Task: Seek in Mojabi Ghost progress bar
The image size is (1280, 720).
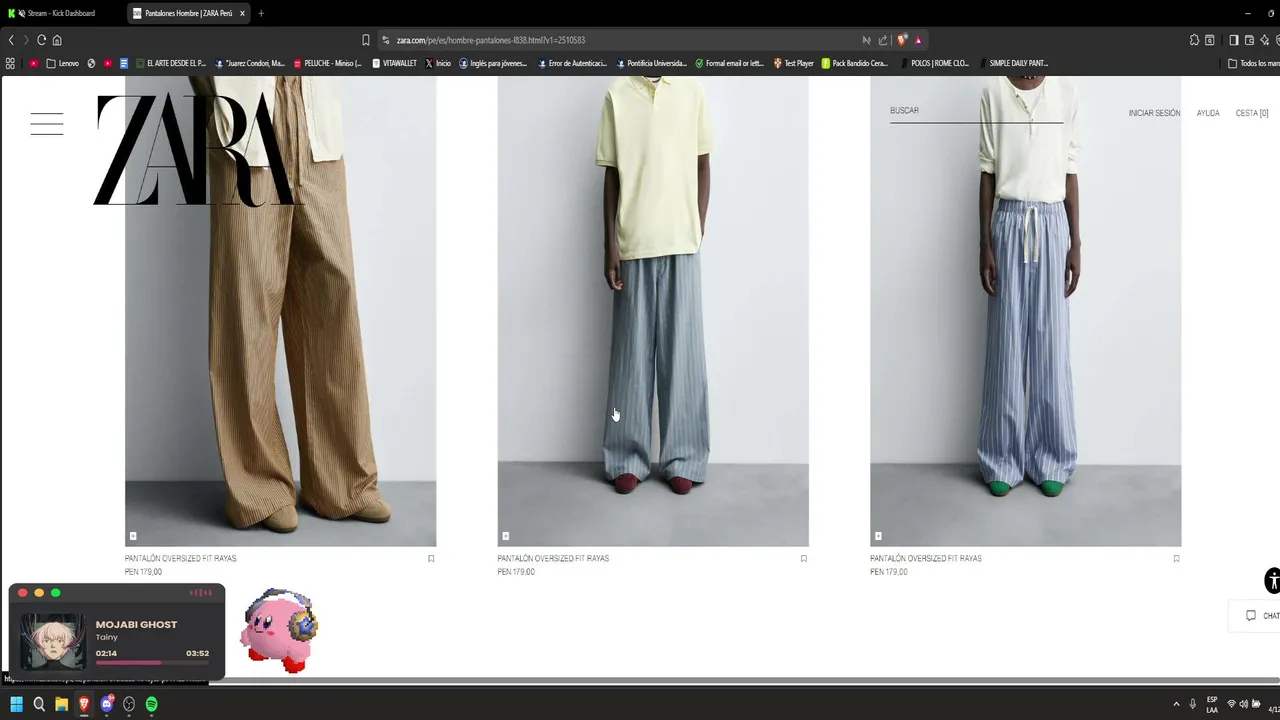Action: tap(152, 662)
